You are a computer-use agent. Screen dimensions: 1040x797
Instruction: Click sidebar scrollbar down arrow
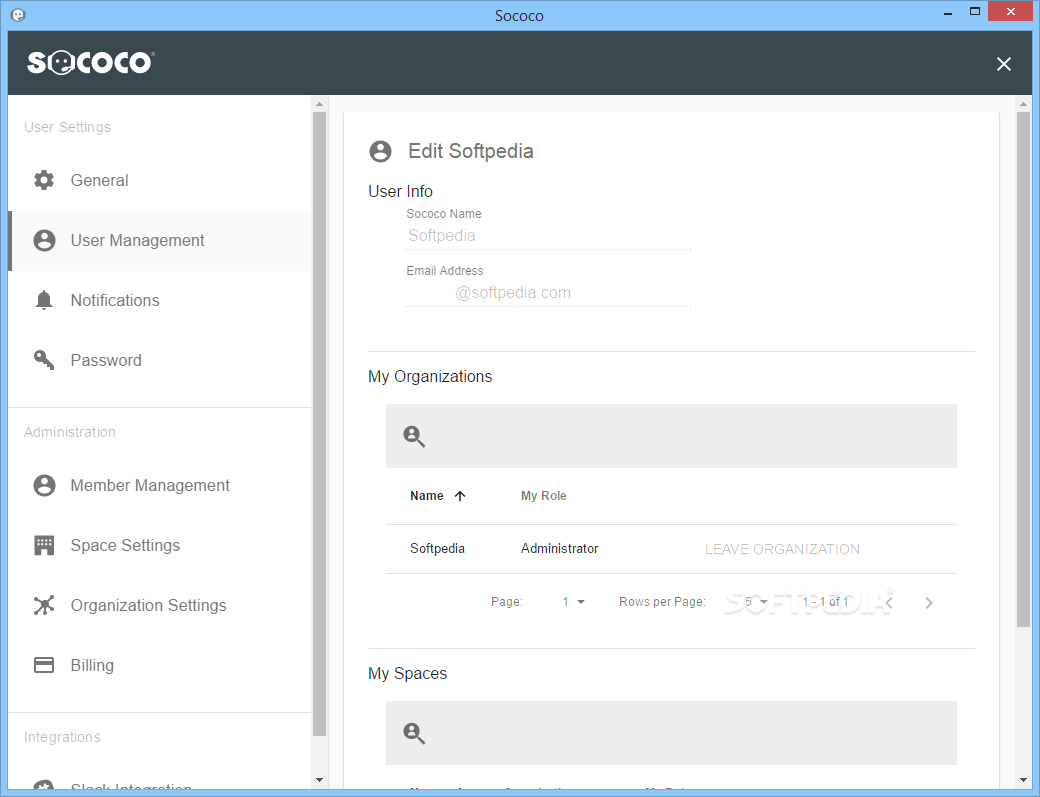pos(319,780)
